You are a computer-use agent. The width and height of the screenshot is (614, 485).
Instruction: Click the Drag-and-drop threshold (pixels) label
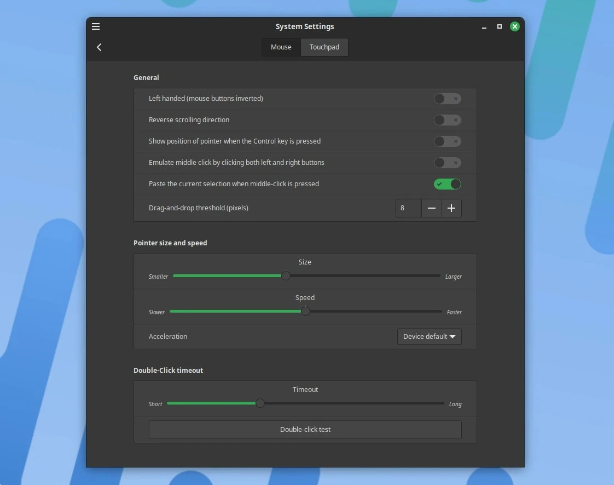(198, 208)
